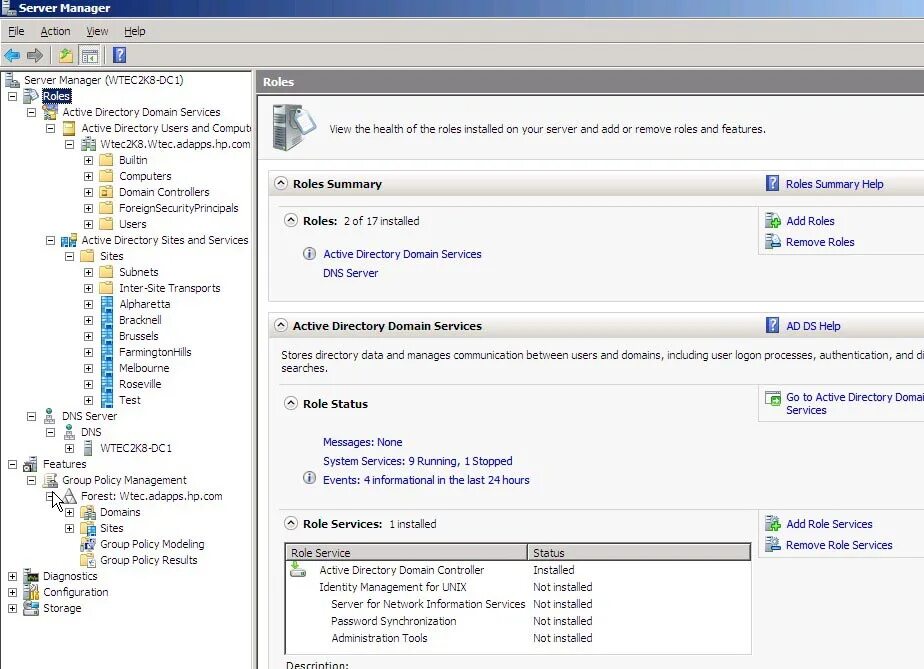Image resolution: width=924 pixels, height=669 pixels.
Task: Click the Alpharetta site icon
Action: (107, 304)
